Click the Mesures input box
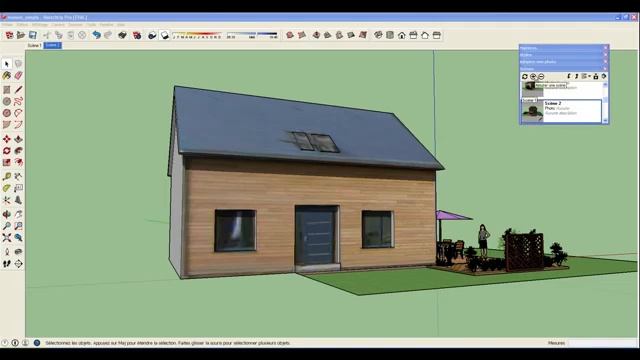 point(602,343)
